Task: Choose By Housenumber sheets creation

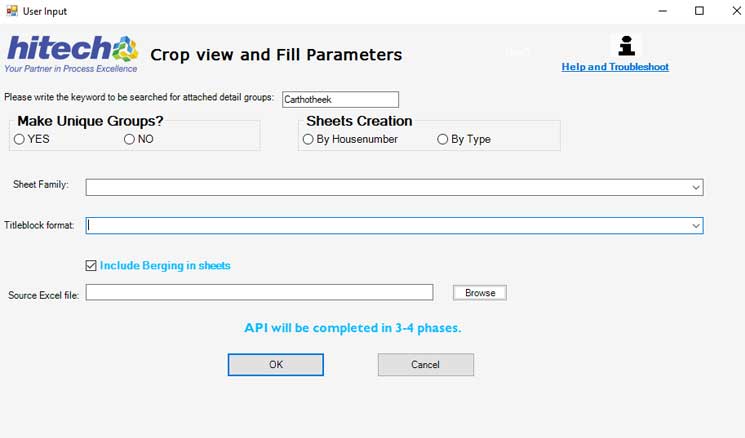Action: tap(308, 139)
